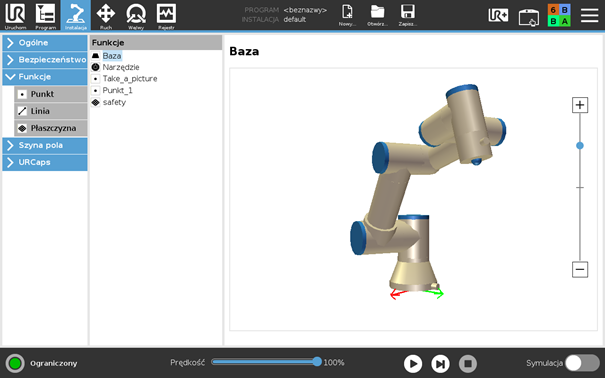Click the Otwórz folder icon
Viewport: 605px width, 378px height.
[x=377, y=15]
